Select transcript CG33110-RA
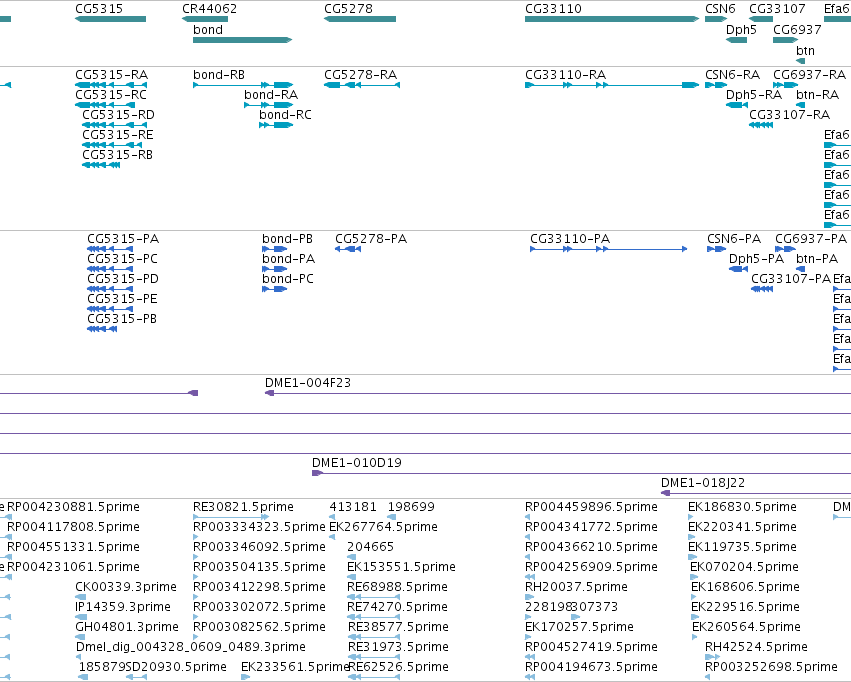The width and height of the screenshot is (851, 682). pos(612,85)
